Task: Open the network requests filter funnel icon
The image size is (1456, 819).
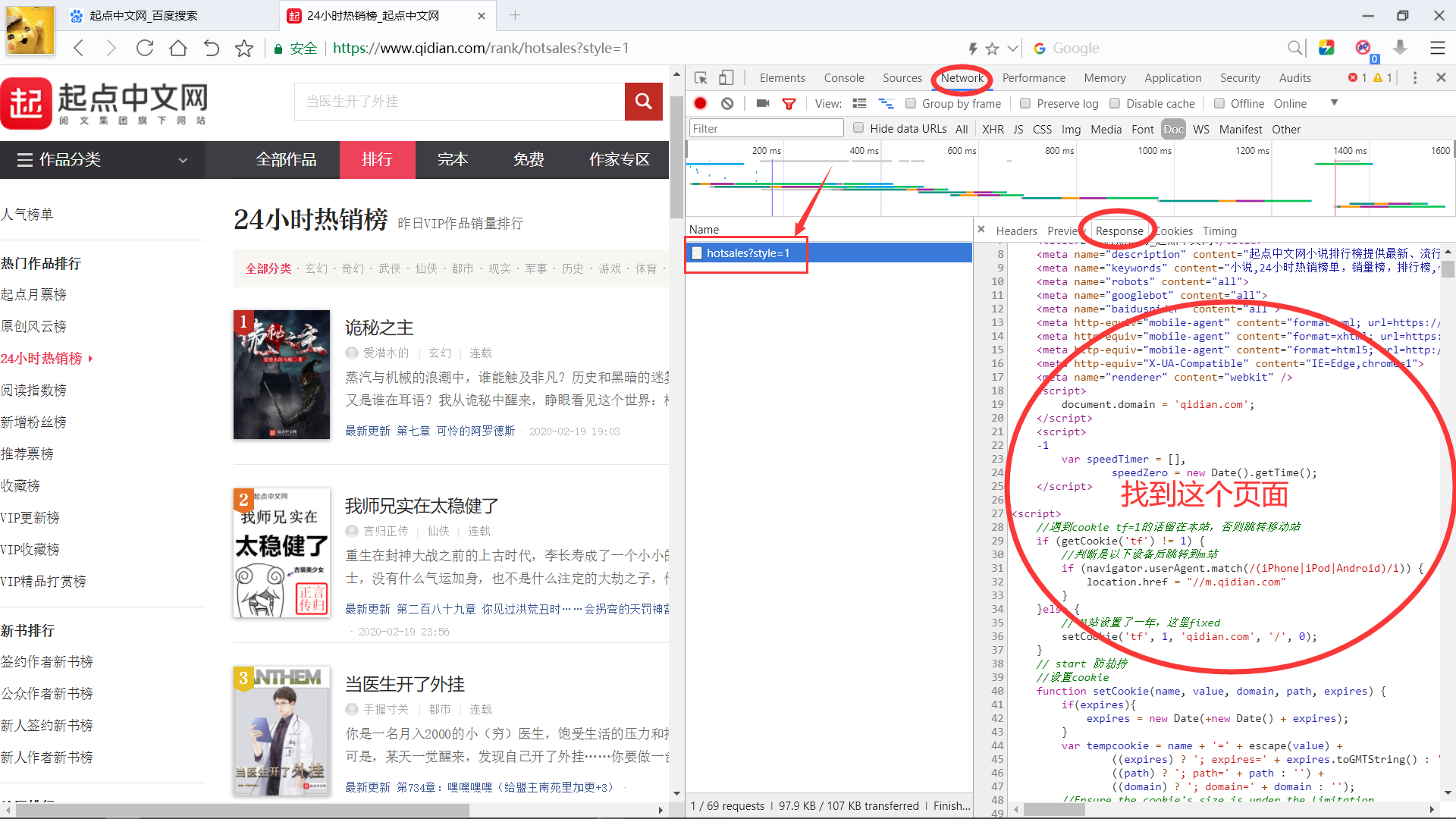Action: pyautogui.click(x=789, y=103)
